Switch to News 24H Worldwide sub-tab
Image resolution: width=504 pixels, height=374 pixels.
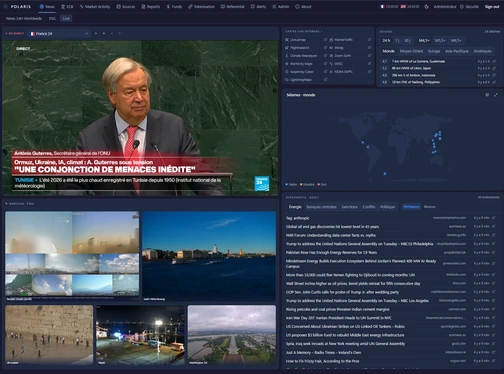click(x=24, y=18)
